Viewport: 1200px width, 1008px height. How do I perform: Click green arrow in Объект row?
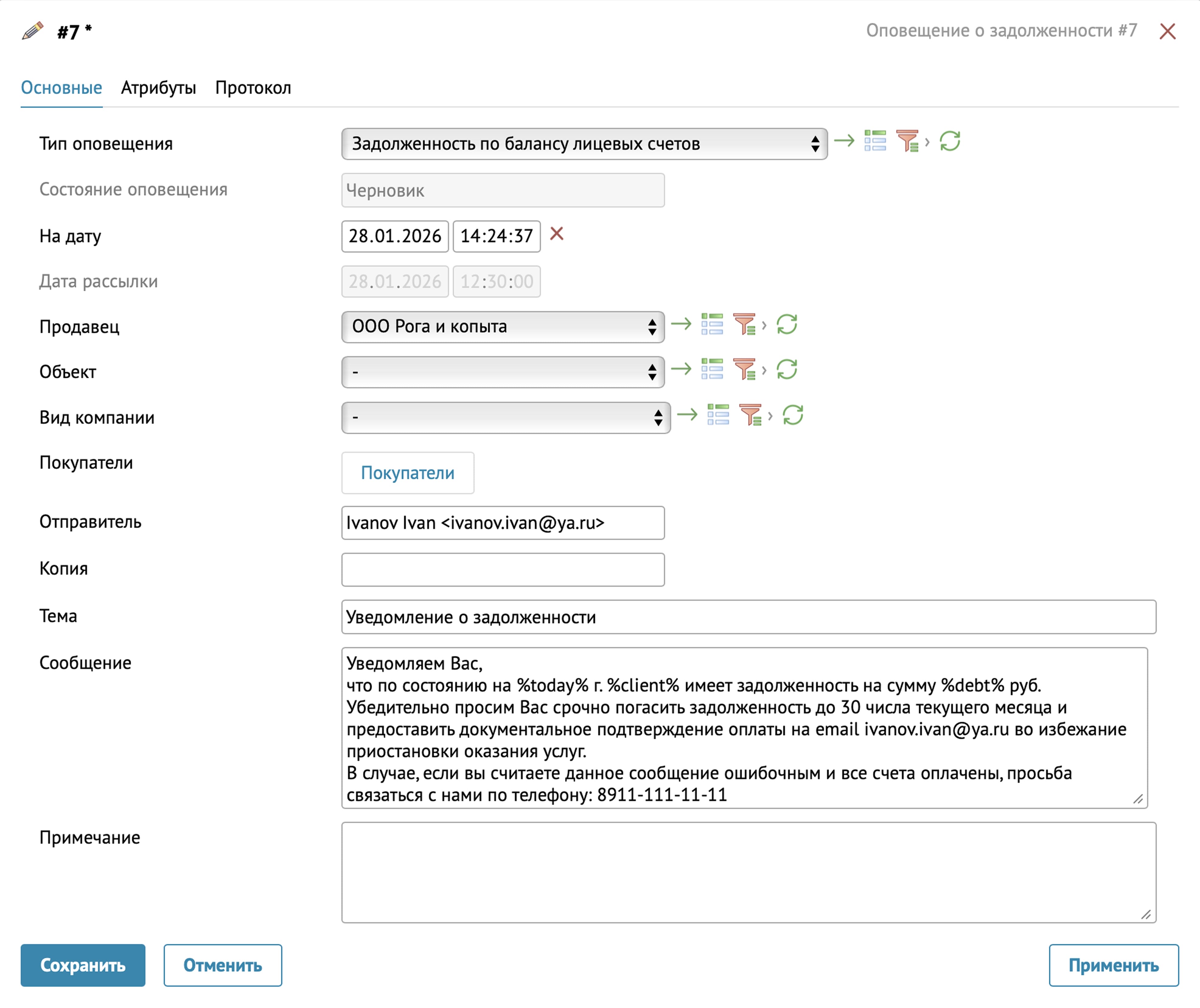tap(681, 369)
